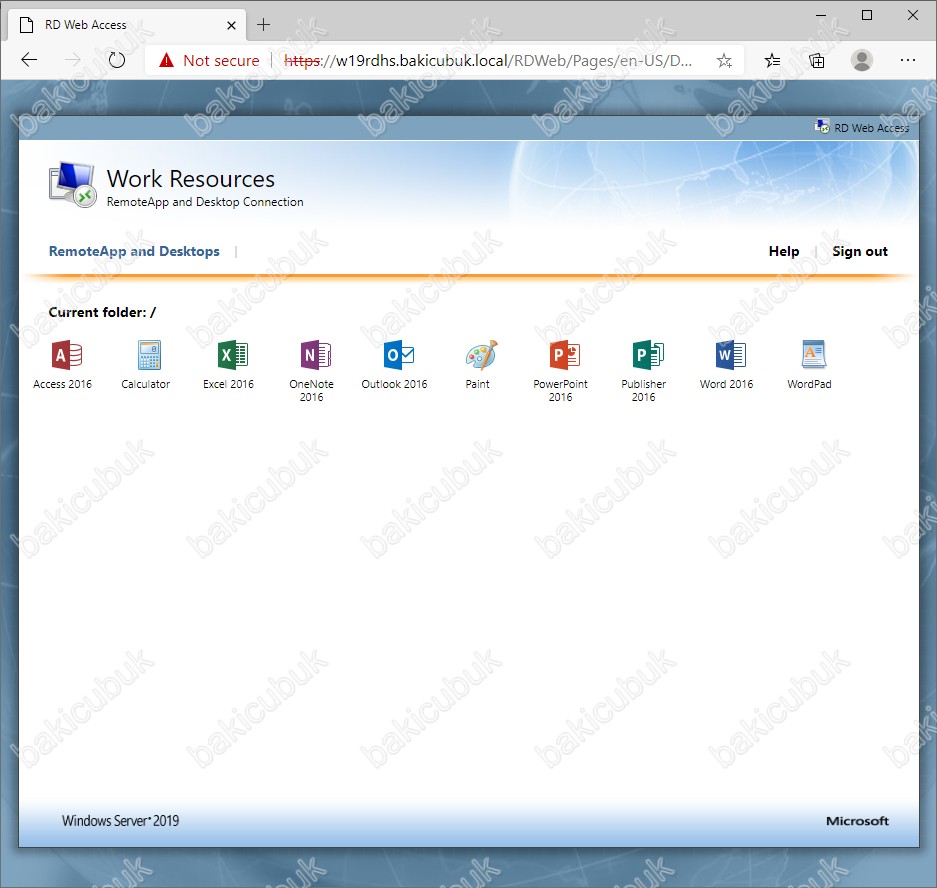Launch the Outlook 2016 RemoteApp icon
937x888 pixels.
tap(399, 355)
